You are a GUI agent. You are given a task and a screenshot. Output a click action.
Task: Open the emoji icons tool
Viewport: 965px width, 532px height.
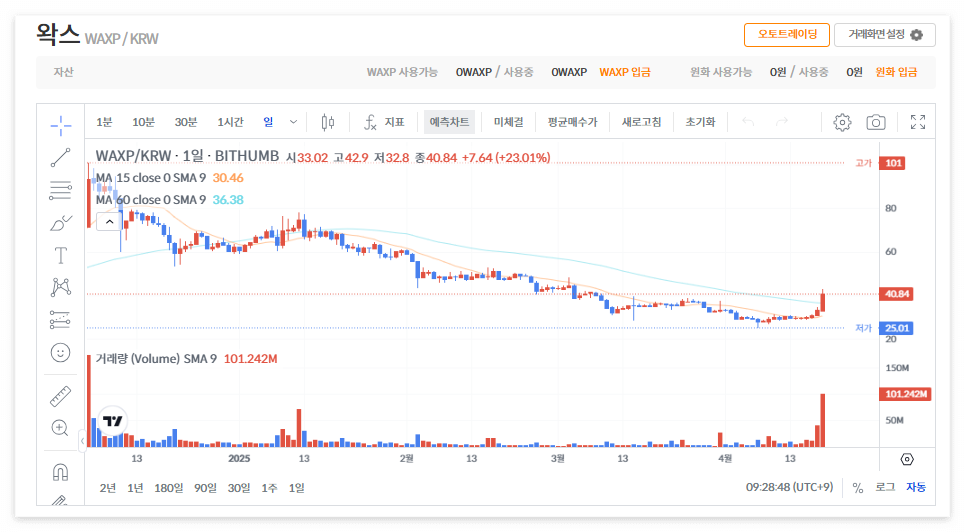(x=60, y=352)
